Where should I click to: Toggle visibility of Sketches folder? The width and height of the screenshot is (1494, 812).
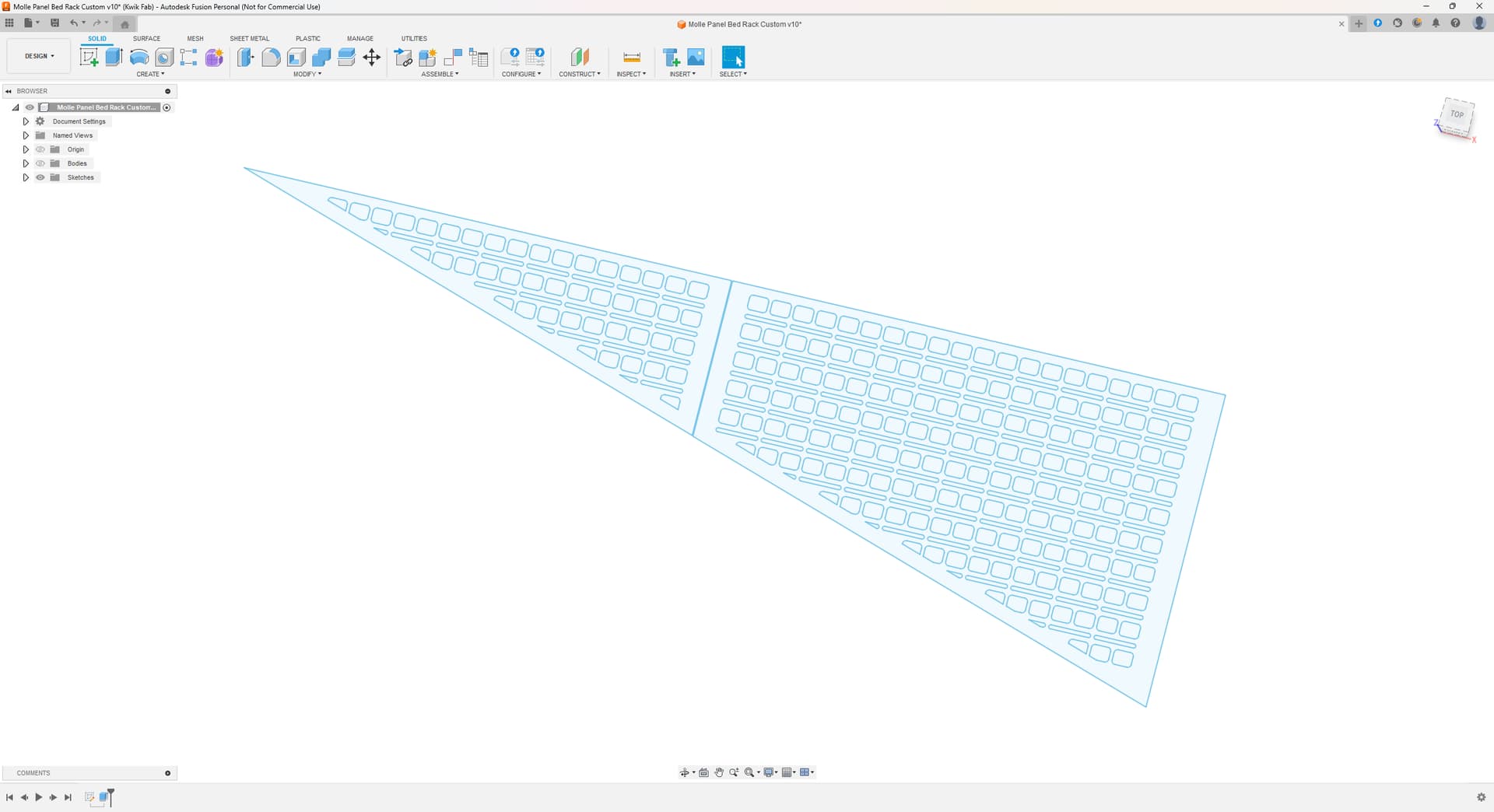click(40, 177)
